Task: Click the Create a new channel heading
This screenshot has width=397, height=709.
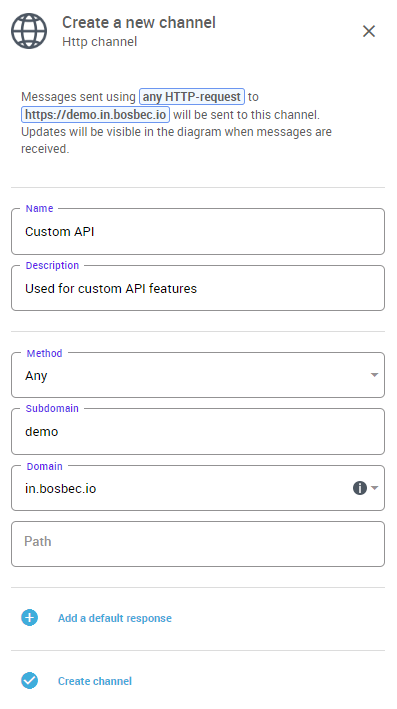Action: pos(139,22)
